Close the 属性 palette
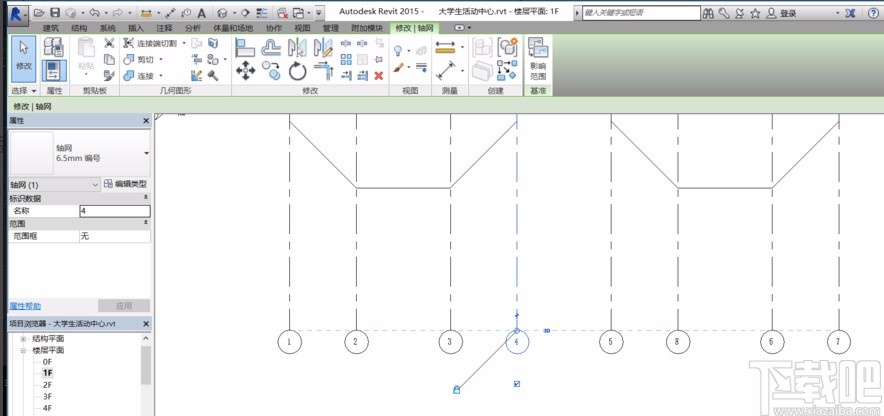884x416 pixels. [x=146, y=121]
